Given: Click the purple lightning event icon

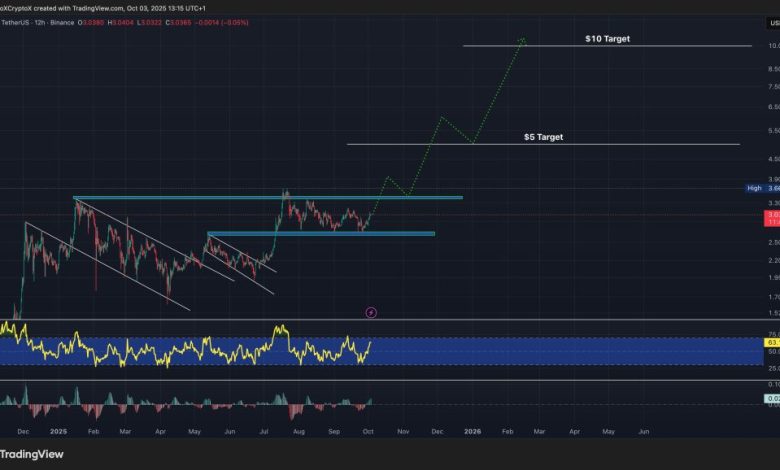Looking at the screenshot, I should 371,312.
